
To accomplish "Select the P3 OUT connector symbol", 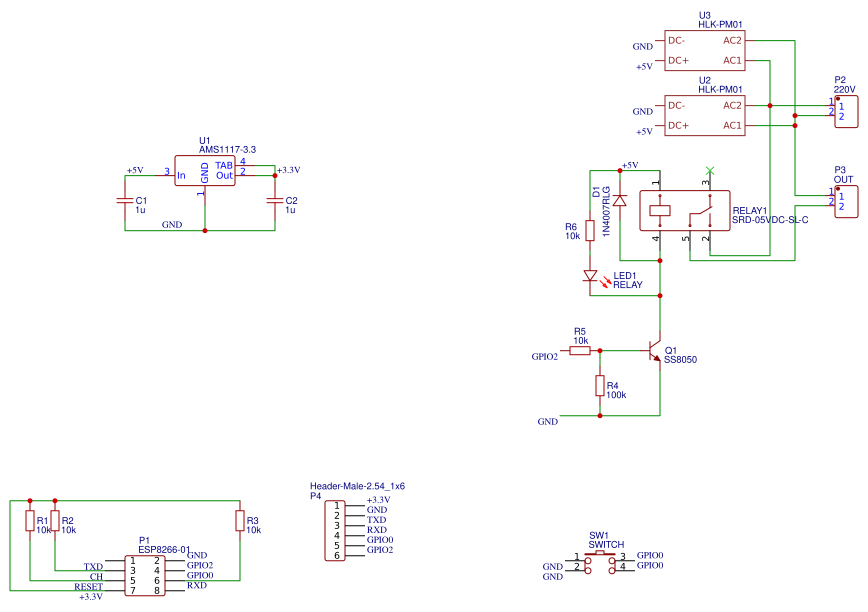I will (x=846, y=202).
